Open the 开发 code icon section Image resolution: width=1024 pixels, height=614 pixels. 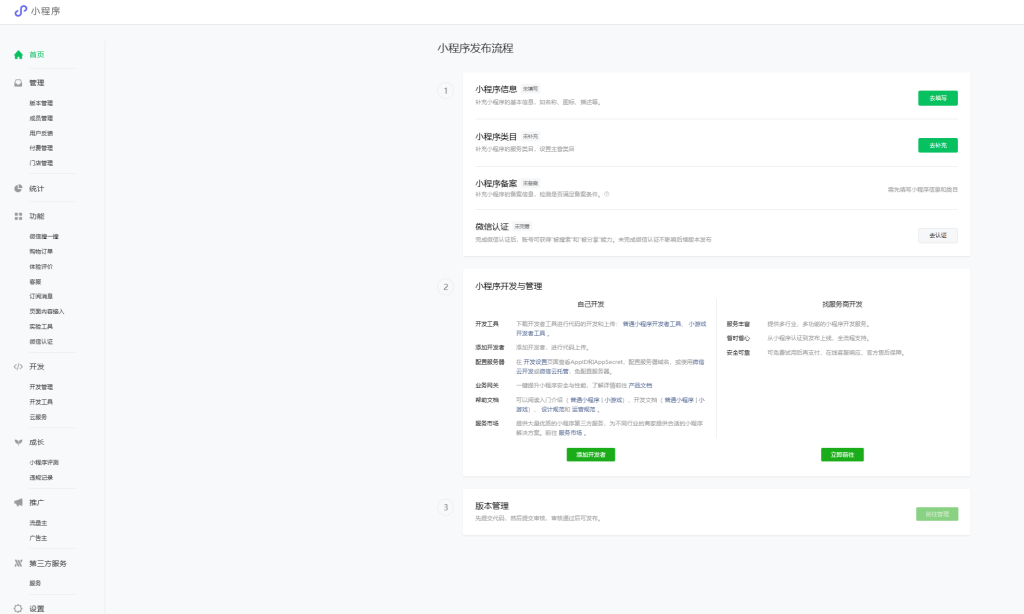pos(17,365)
